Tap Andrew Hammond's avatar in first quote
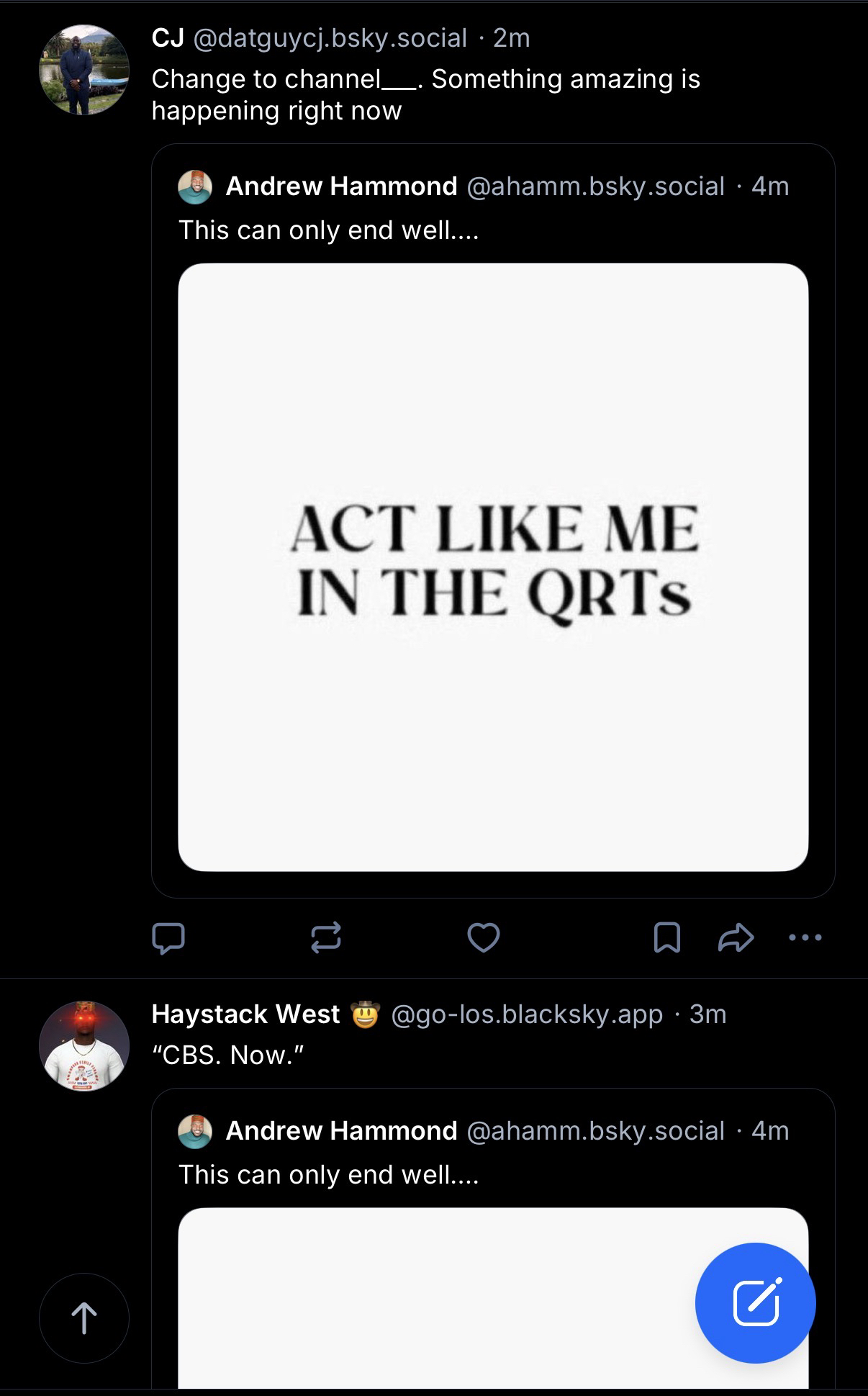Viewport: 868px width, 1396px height. (x=195, y=187)
